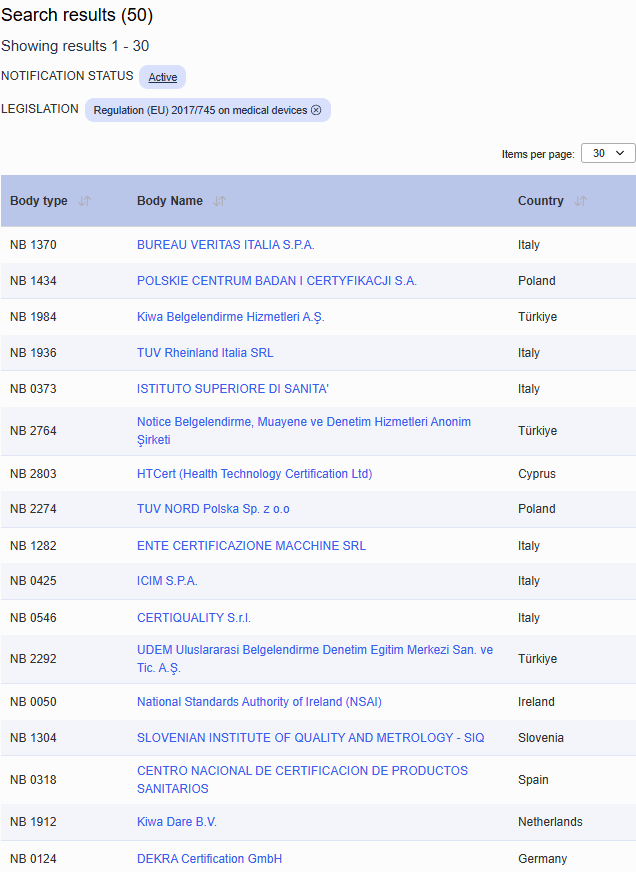The image size is (636, 872).
Task: Click Netherlands in the Country column
Action: click(550, 822)
